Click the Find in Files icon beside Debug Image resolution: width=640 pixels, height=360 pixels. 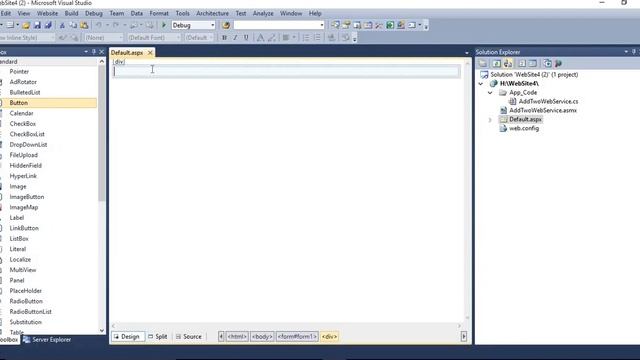click(x=226, y=25)
